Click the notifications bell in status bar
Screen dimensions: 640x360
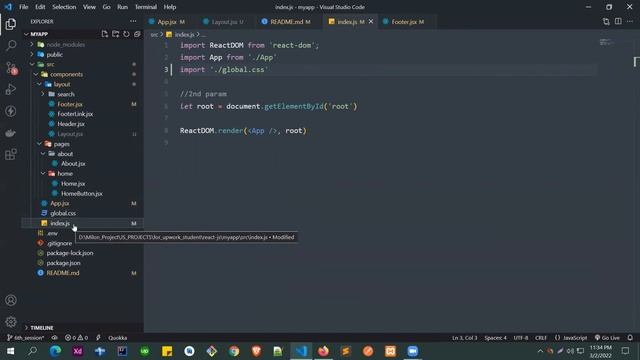[630, 338]
